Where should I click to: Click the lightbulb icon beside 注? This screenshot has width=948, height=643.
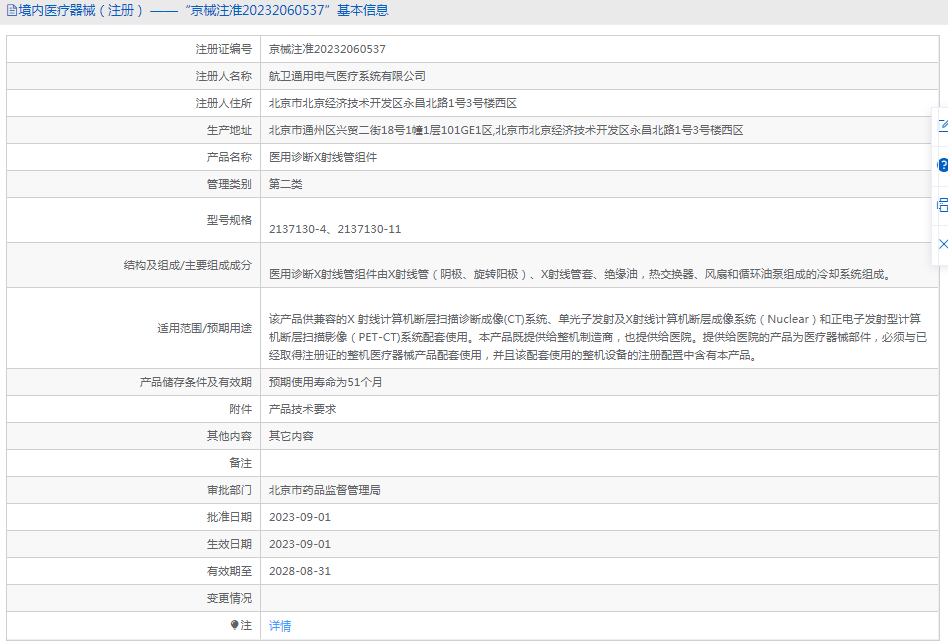[235, 625]
